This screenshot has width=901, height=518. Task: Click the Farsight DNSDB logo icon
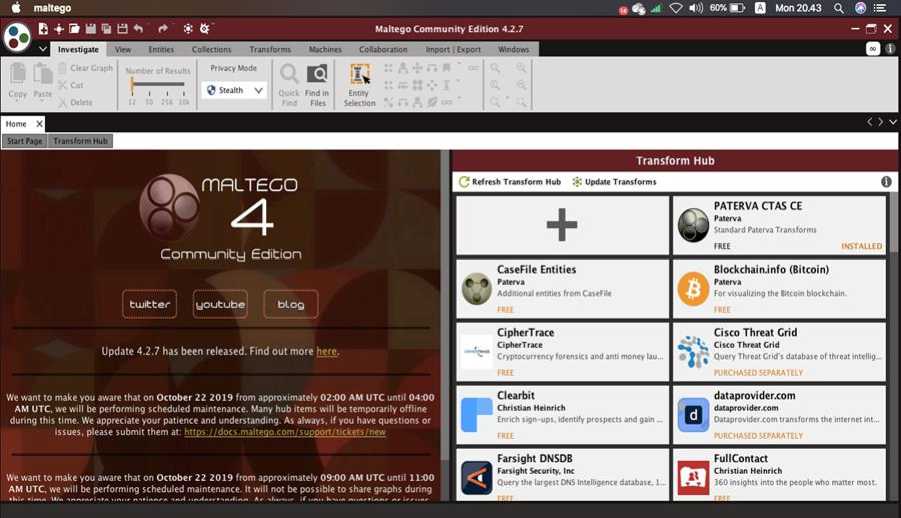pos(476,477)
